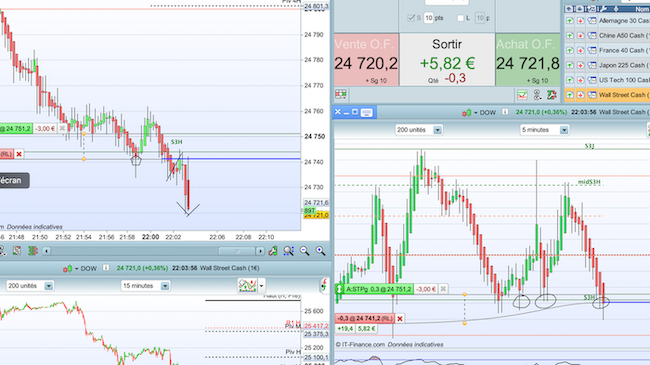650x365 pixels.
Task: Toggle the S stop checkbox
Action: click(x=411, y=18)
